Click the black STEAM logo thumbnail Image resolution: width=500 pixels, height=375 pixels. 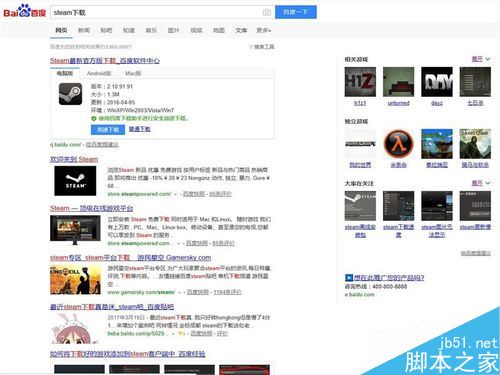pyautogui.click(x=75, y=181)
